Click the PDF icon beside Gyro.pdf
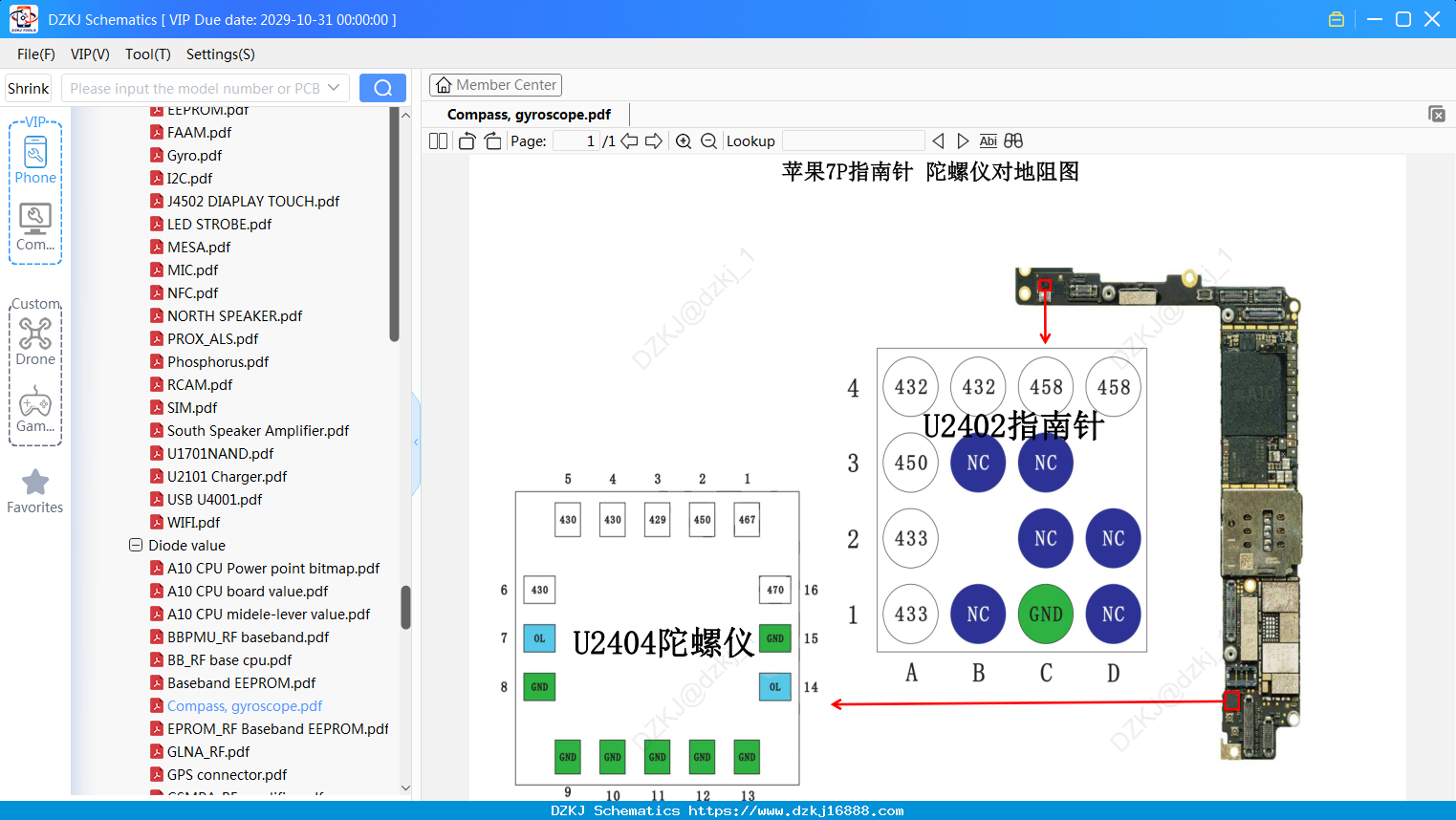The width and height of the screenshot is (1456, 820). [x=157, y=155]
